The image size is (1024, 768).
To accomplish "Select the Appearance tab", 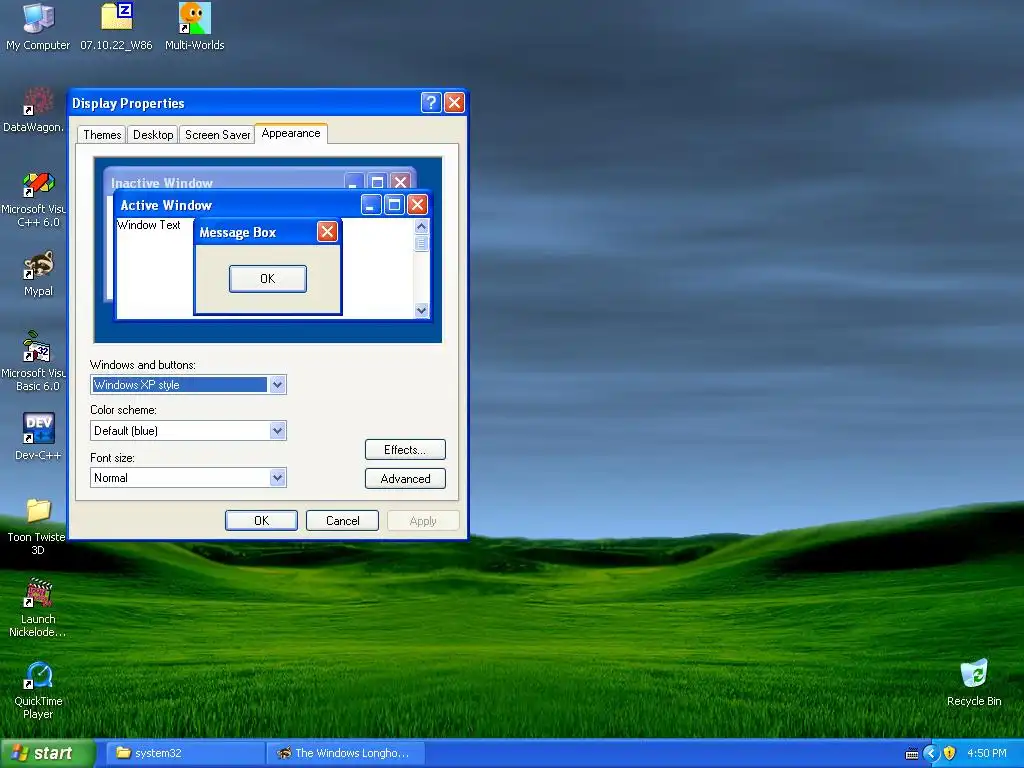I will pos(291,133).
